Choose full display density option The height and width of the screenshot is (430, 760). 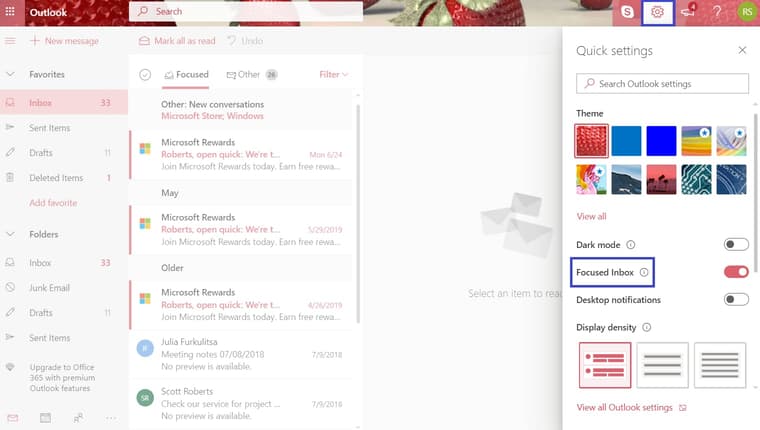click(x=605, y=365)
